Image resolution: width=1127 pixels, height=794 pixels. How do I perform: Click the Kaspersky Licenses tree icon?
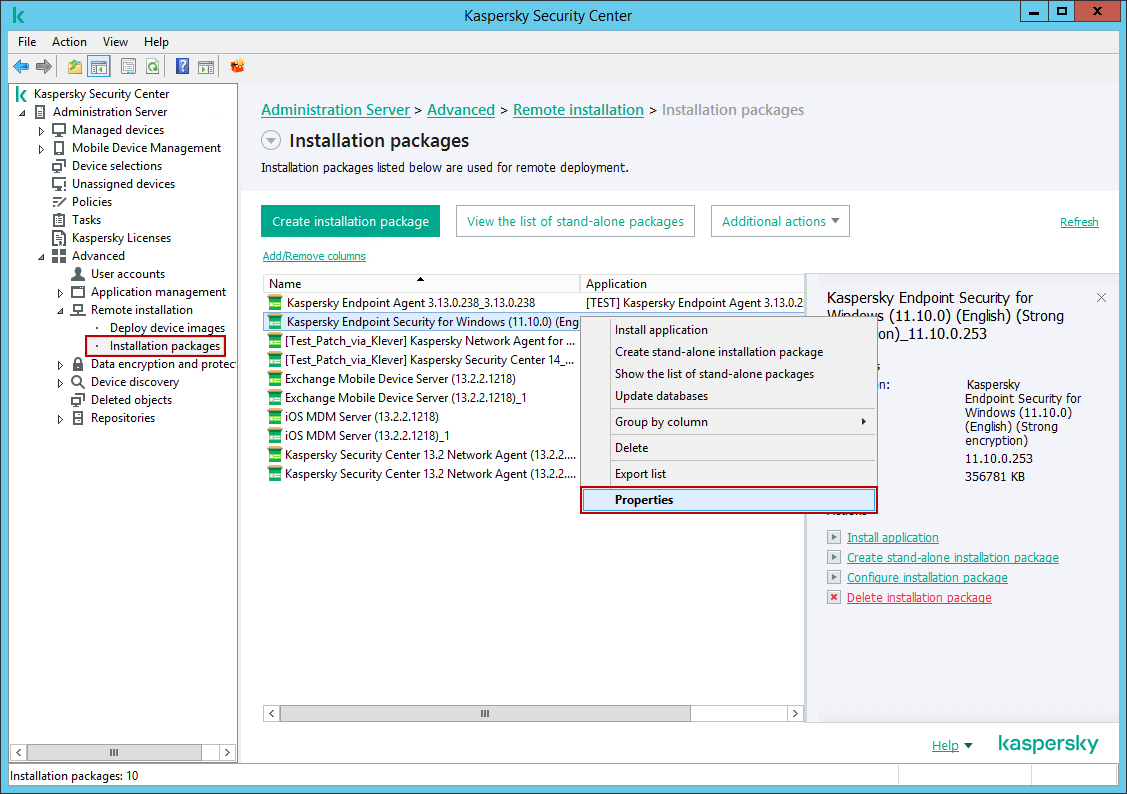coord(59,238)
